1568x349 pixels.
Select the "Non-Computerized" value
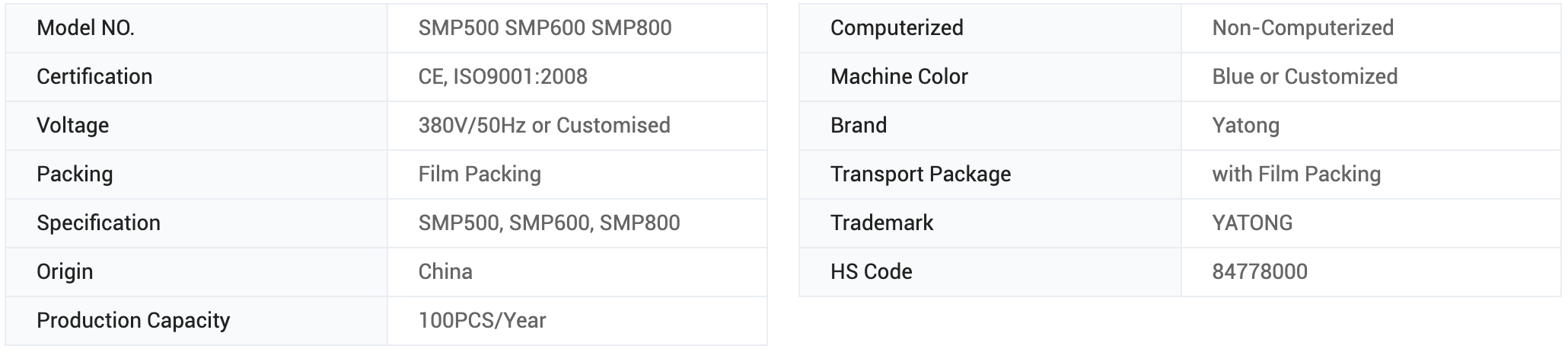click(1302, 28)
